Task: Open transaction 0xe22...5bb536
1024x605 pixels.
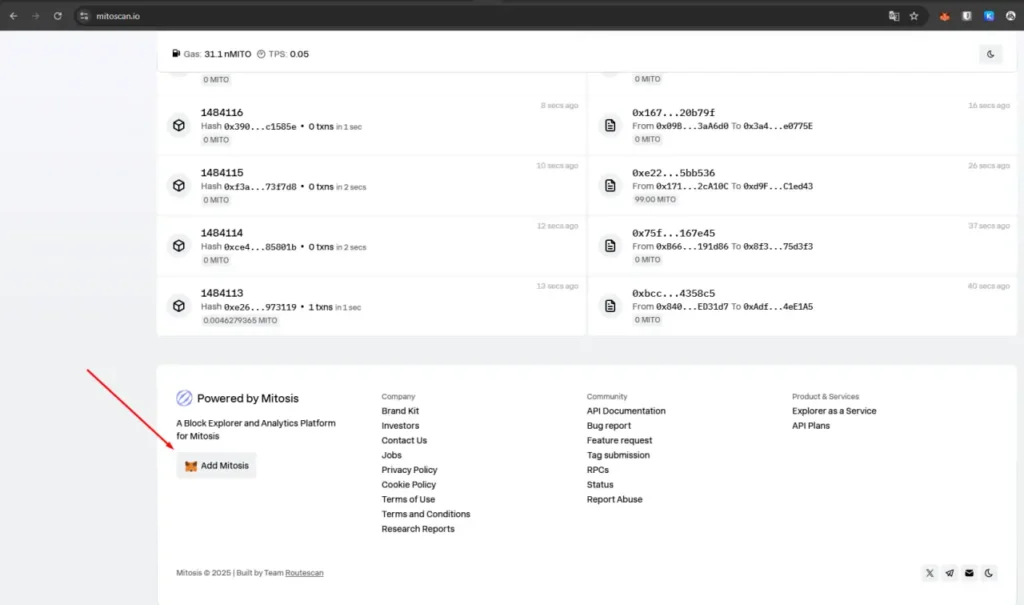Action: 673,172
